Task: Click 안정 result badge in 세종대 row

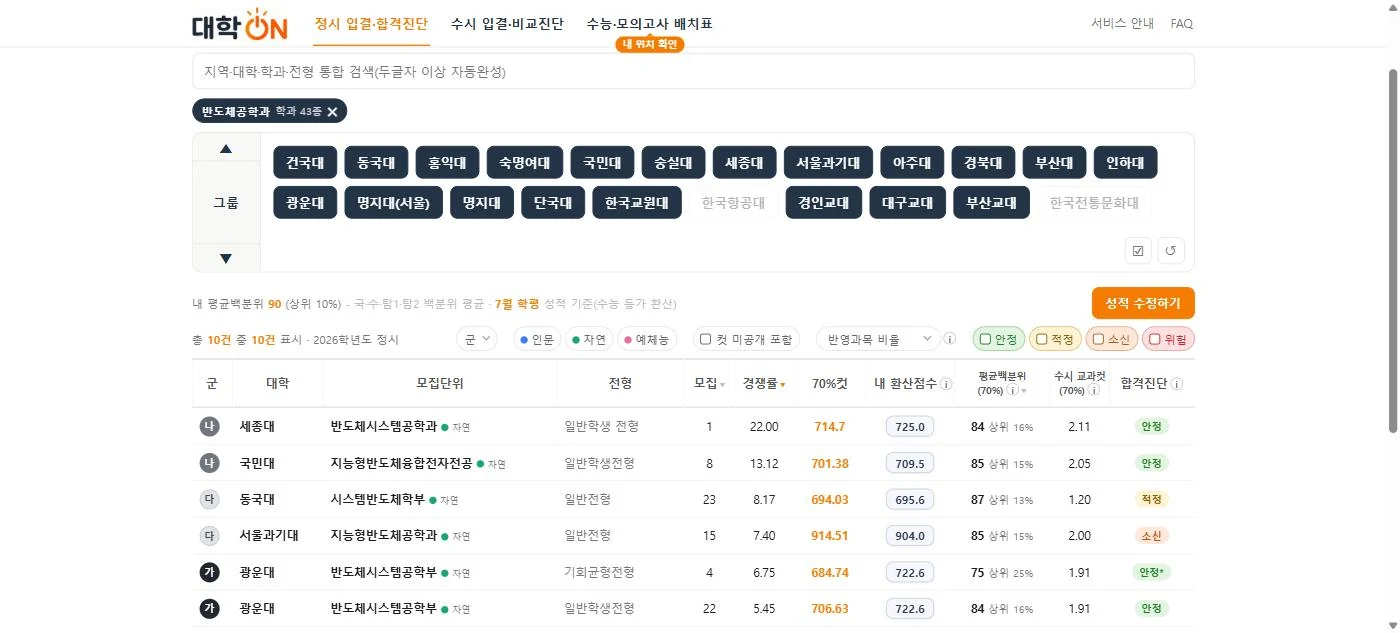Action: 1151,427
